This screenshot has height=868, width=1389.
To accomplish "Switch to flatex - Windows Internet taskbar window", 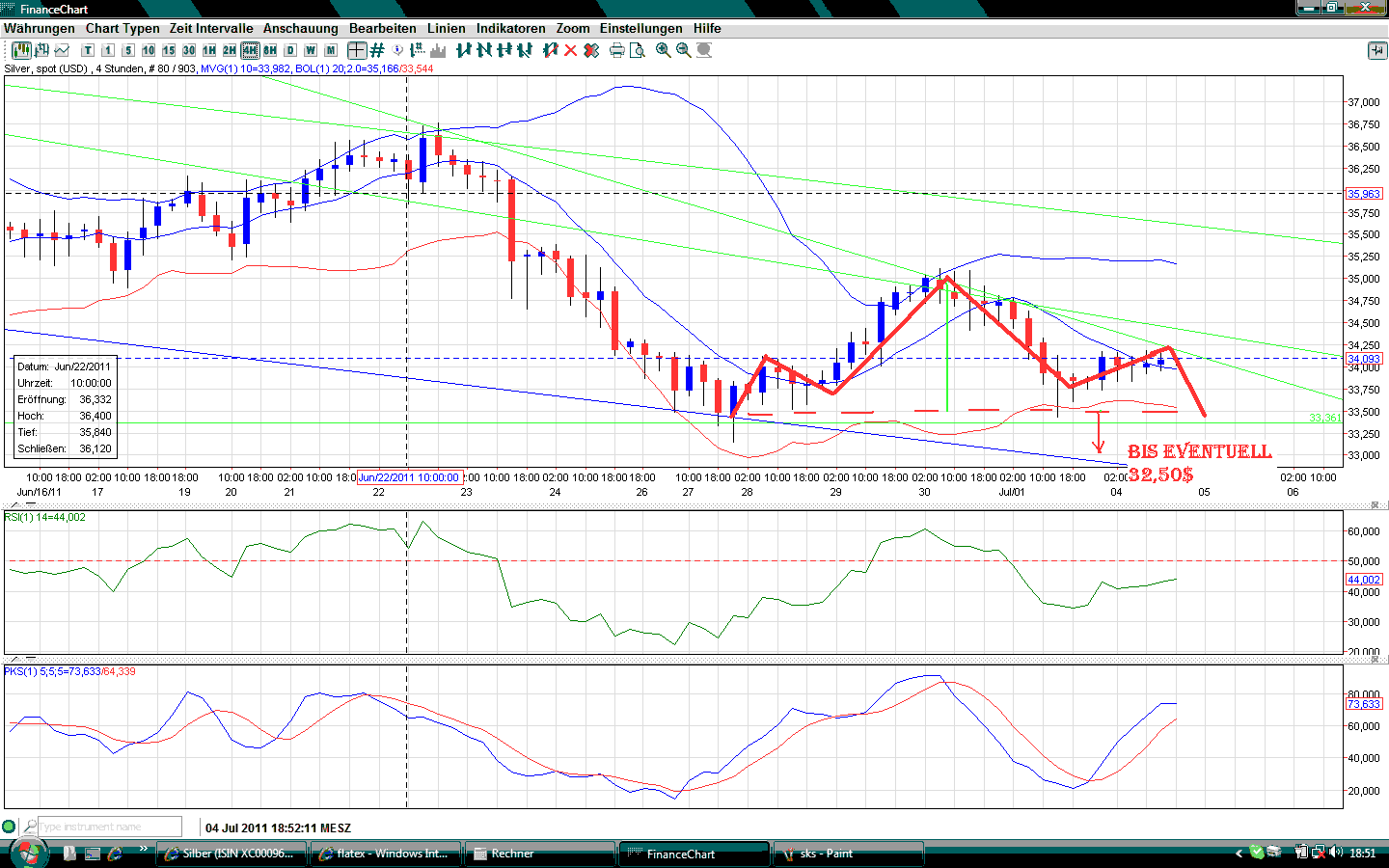I will (386, 854).
